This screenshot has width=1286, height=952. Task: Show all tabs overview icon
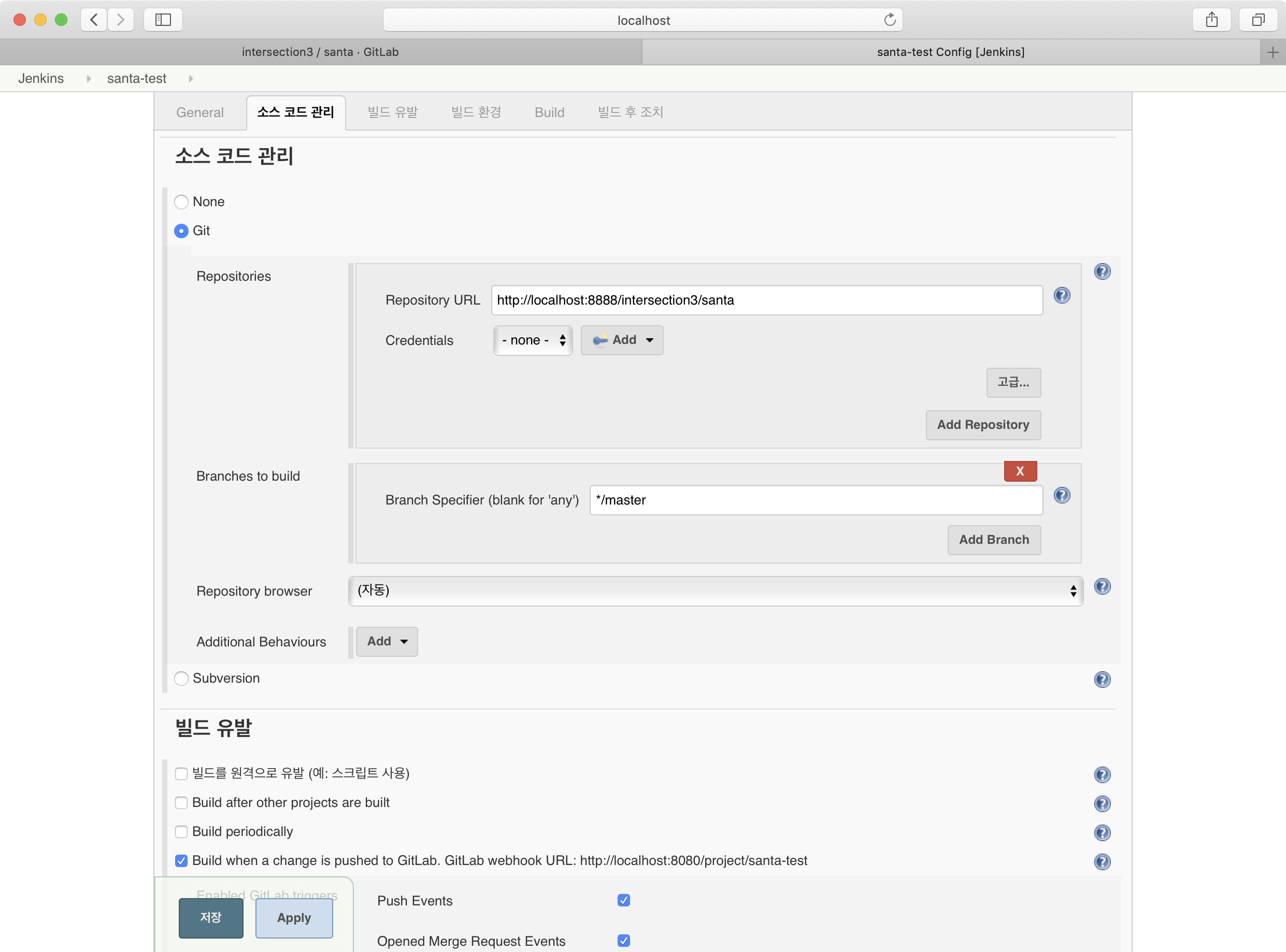(1259, 20)
